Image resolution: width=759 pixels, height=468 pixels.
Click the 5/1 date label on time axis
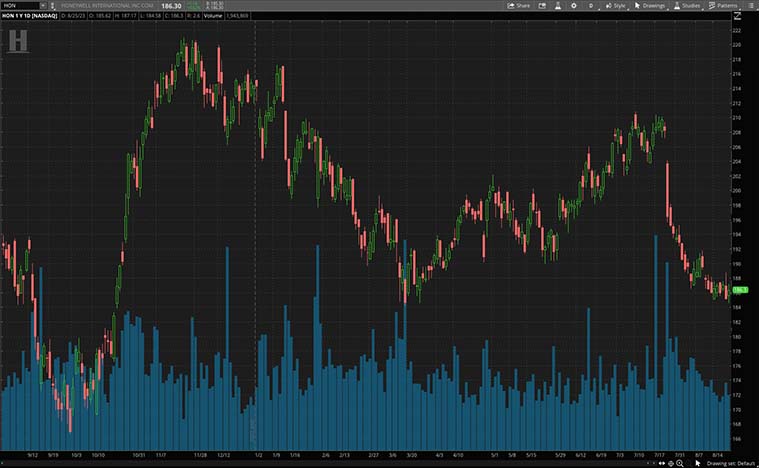[495, 455]
